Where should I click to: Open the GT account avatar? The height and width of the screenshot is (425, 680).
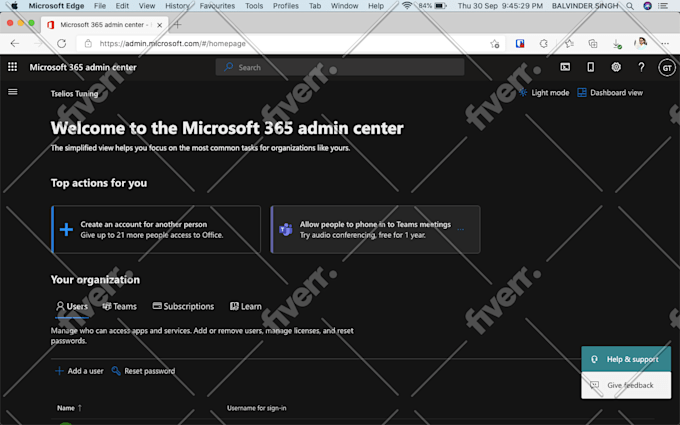click(x=667, y=68)
